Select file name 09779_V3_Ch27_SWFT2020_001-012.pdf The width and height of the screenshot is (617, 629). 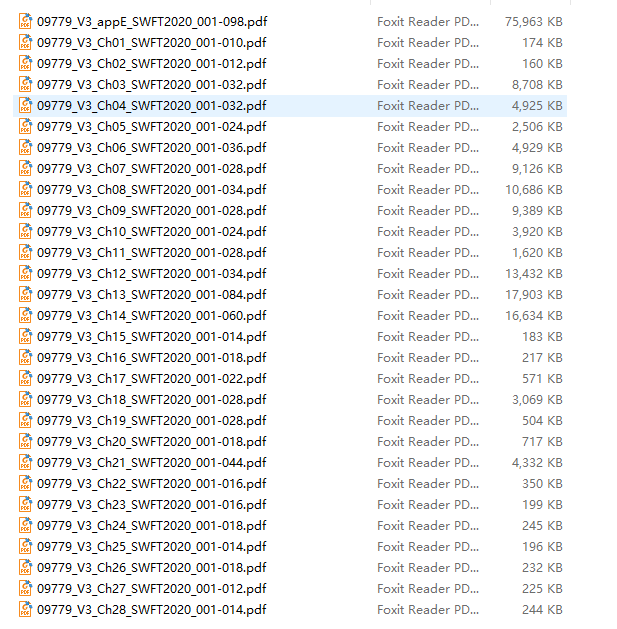(x=152, y=588)
